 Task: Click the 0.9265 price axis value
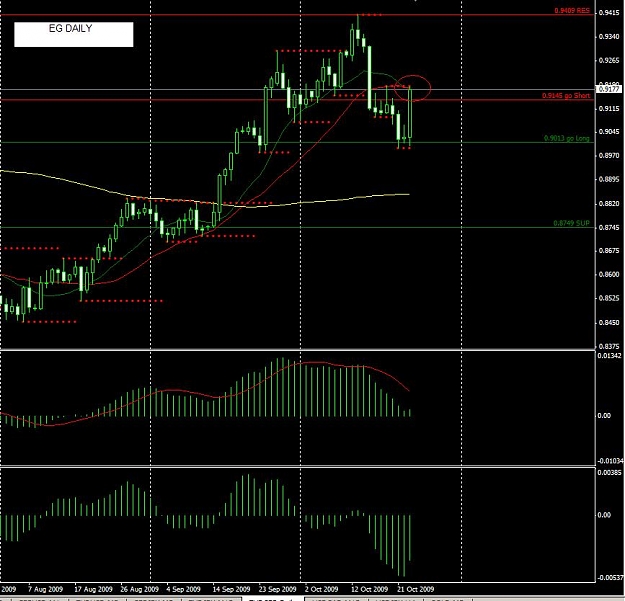click(x=609, y=61)
